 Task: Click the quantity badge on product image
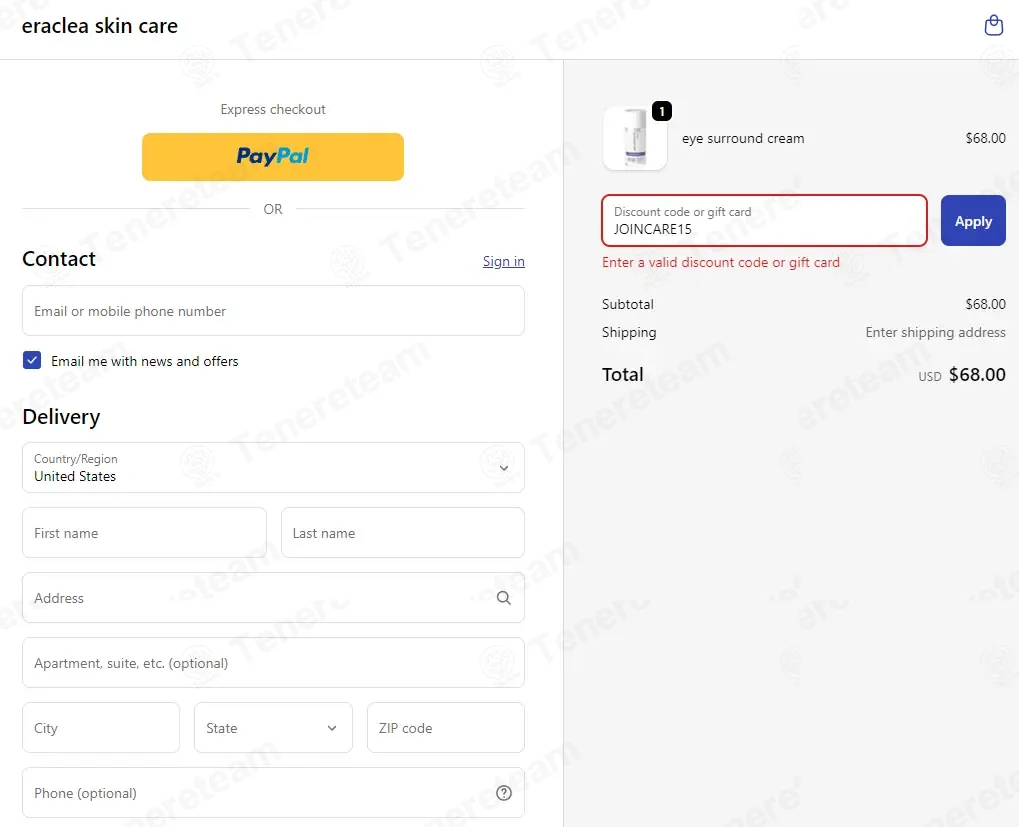pyautogui.click(x=662, y=111)
